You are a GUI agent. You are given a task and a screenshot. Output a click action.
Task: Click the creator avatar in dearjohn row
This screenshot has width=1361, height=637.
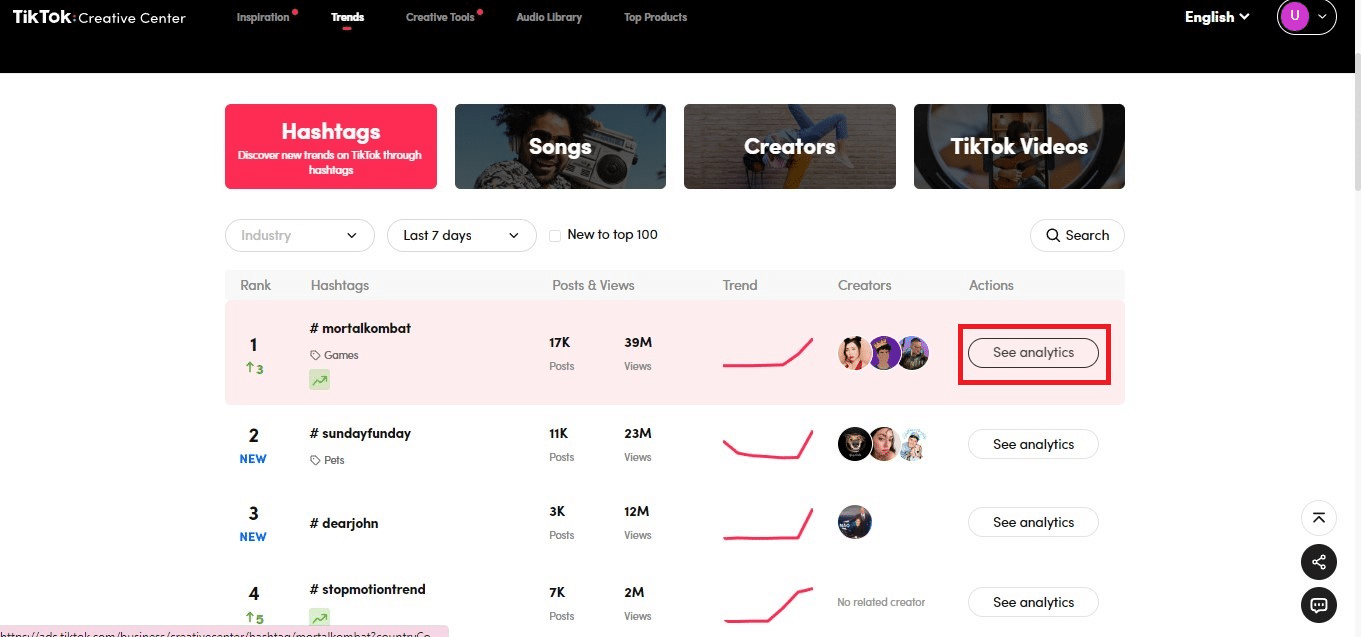(x=855, y=522)
